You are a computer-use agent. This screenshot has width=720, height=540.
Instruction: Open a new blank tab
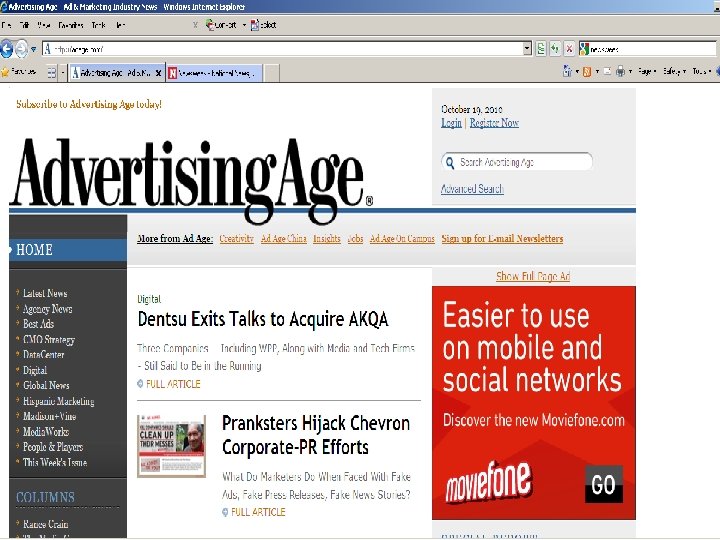271,73
